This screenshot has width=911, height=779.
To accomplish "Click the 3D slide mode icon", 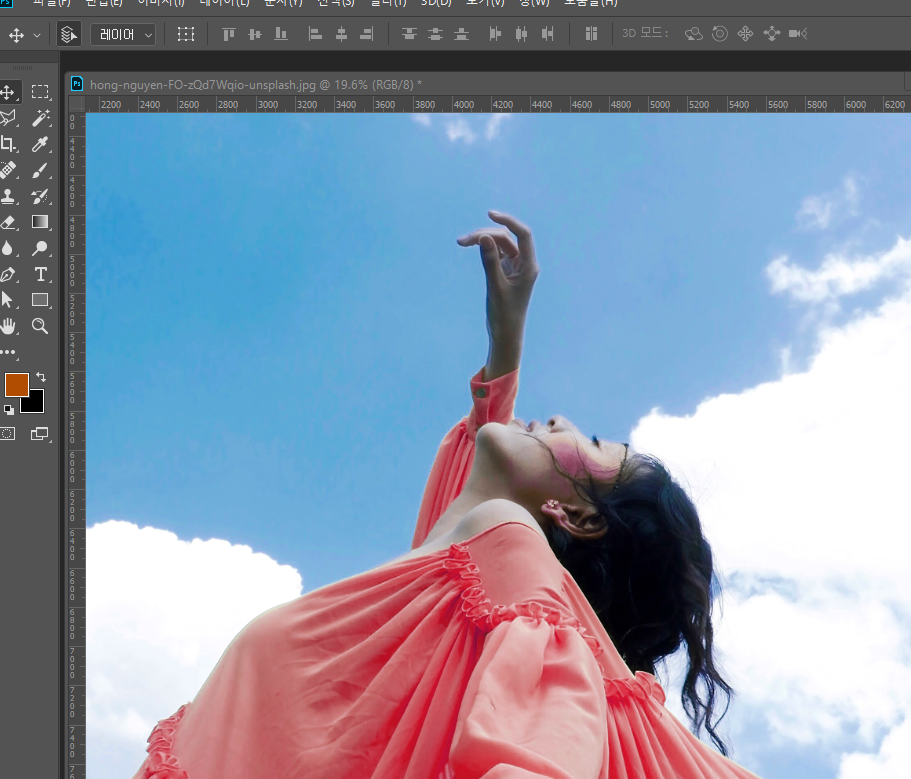I will (772, 34).
